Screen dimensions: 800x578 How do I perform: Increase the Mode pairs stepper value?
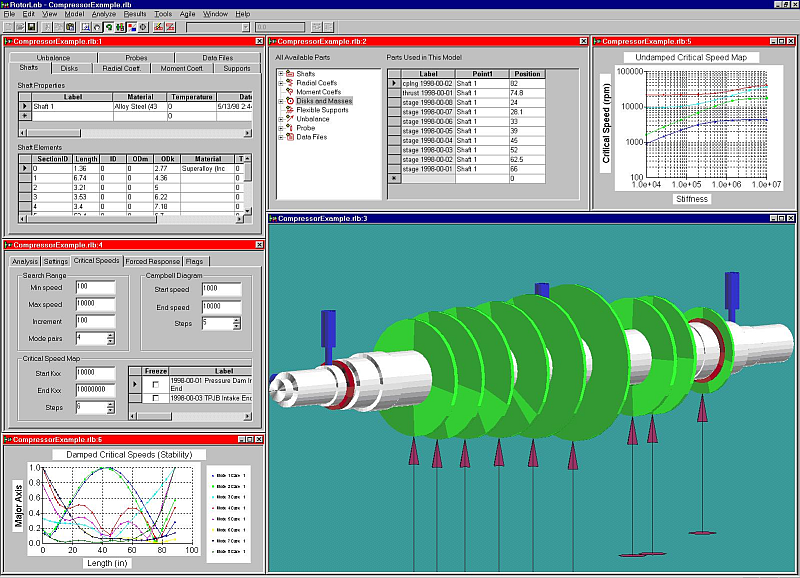111,335
